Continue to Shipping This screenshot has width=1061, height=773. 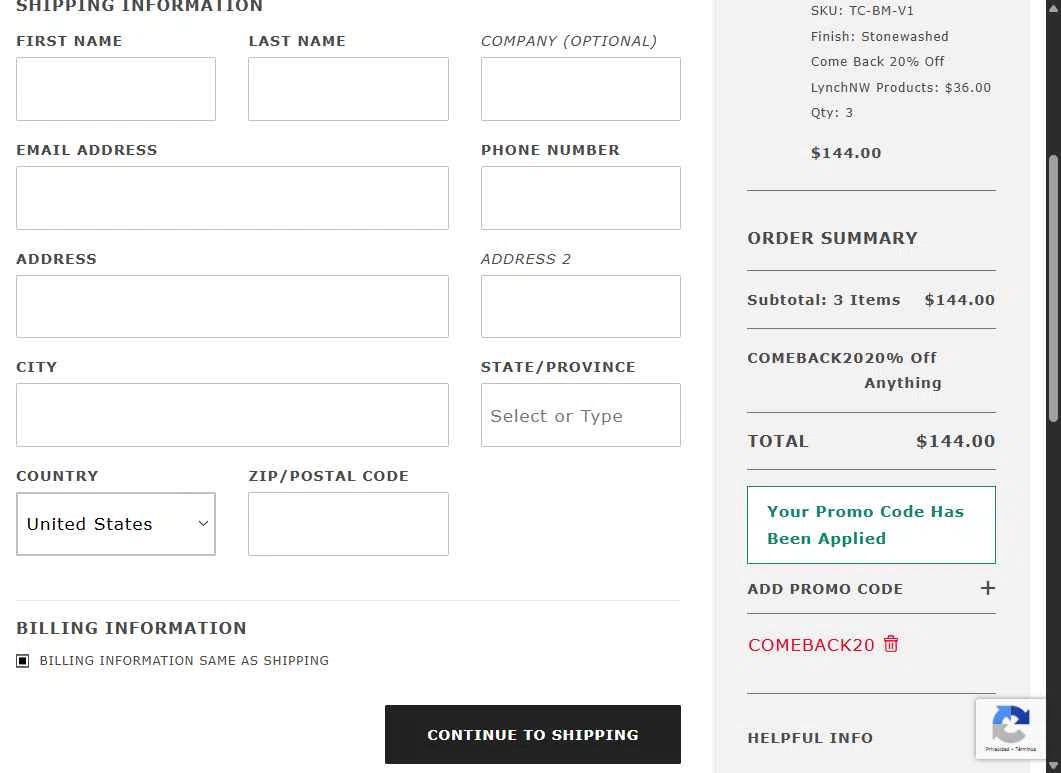click(x=533, y=734)
